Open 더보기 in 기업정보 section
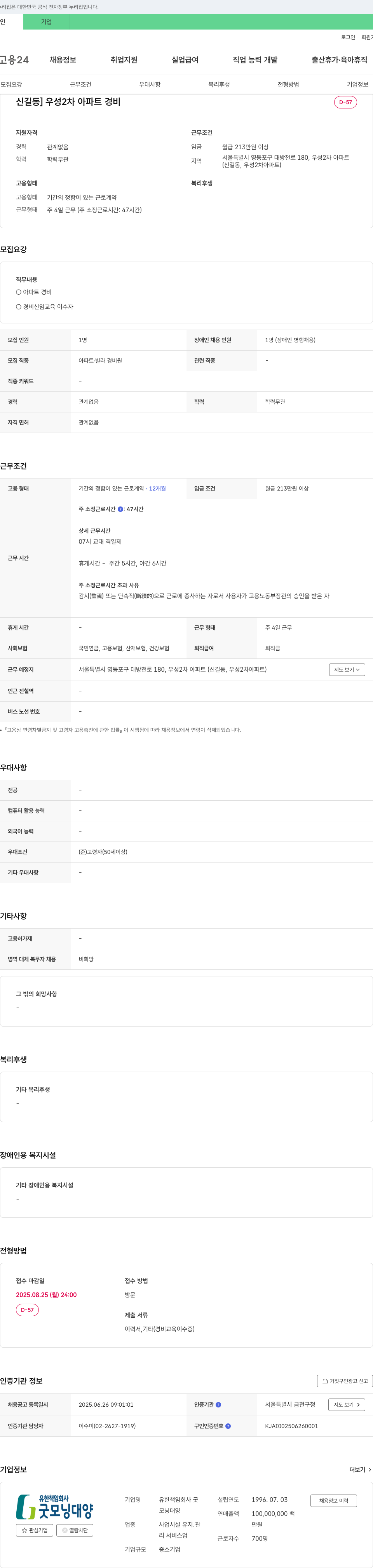 pyautogui.click(x=360, y=1469)
